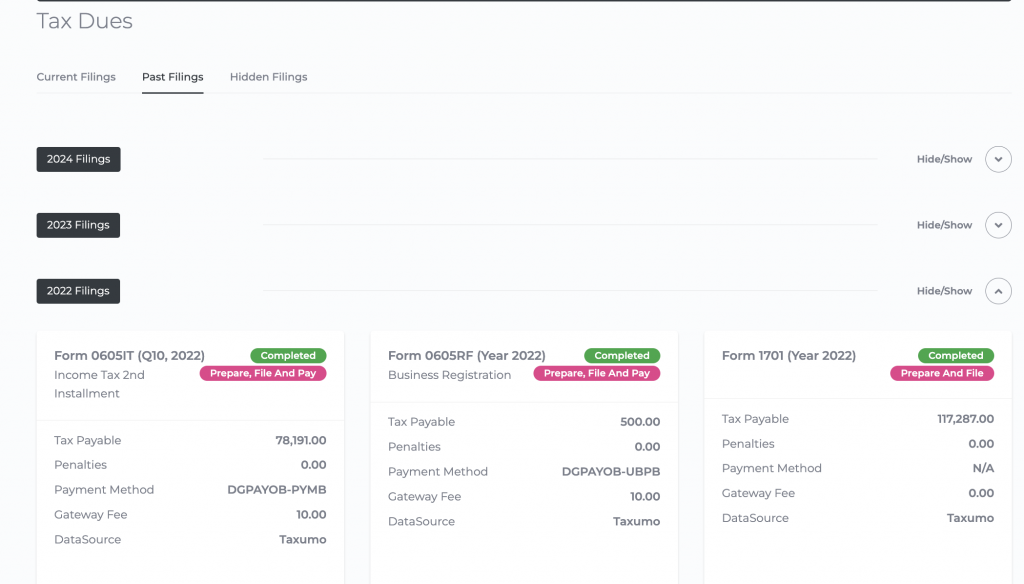Click the 2023 Filings label button
The height and width of the screenshot is (584, 1024).
(x=78, y=225)
